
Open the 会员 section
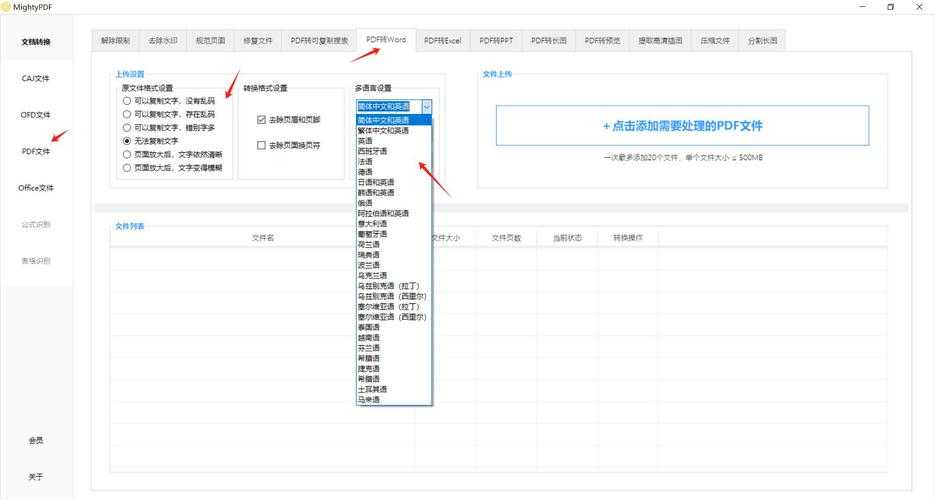[x=36, y=440]
